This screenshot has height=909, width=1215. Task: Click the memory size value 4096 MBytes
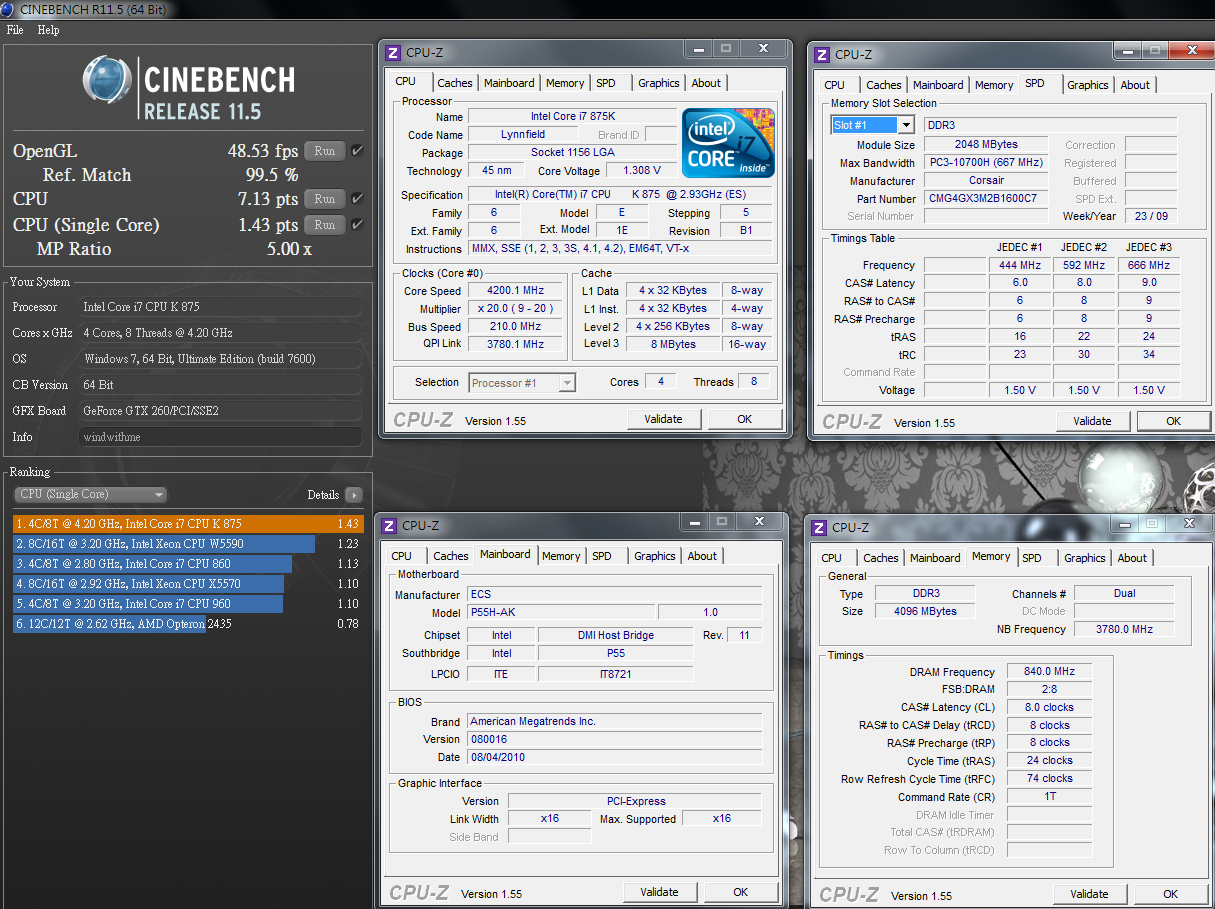tap(927, 611)
